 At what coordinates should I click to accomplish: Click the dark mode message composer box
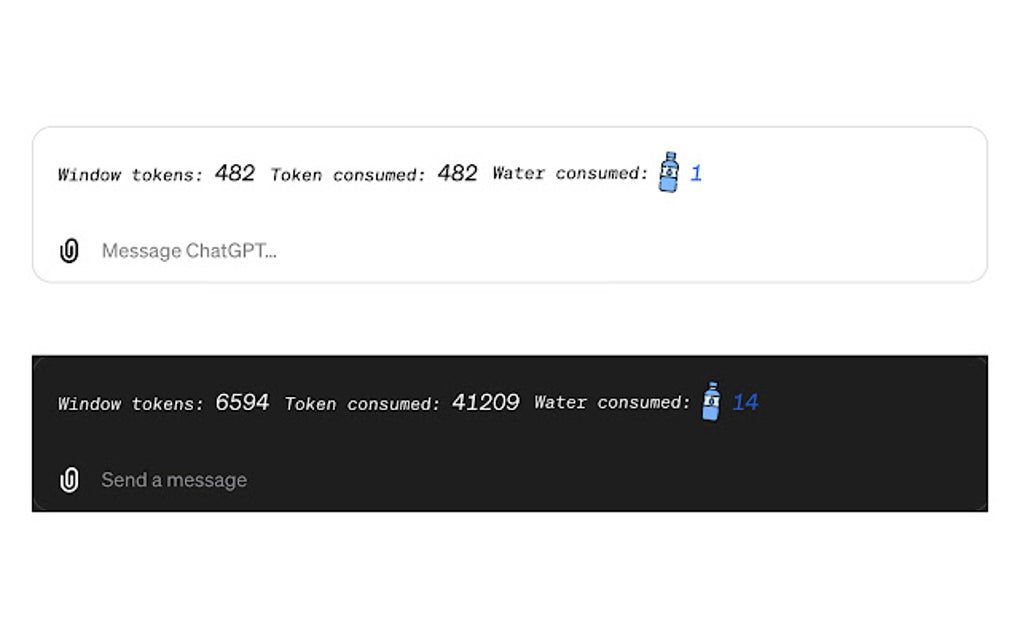coord(510,435)
